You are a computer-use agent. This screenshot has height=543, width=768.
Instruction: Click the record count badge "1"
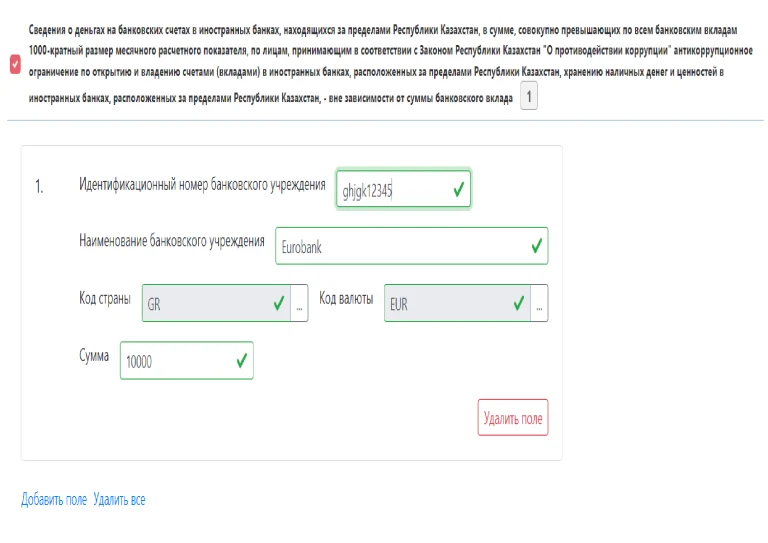pos(529,97)
